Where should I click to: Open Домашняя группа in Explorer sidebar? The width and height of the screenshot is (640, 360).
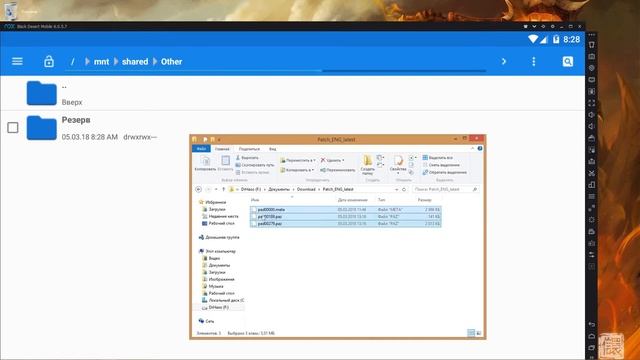pos(219,237)
